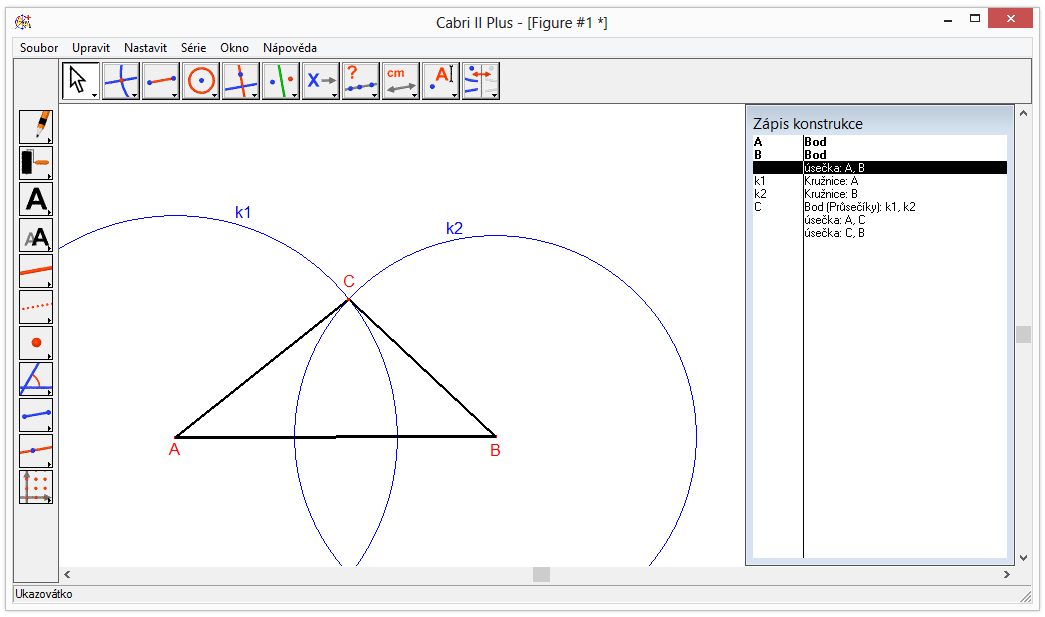
Task: Select the paint roller fill tool
Action: (36, 163)
